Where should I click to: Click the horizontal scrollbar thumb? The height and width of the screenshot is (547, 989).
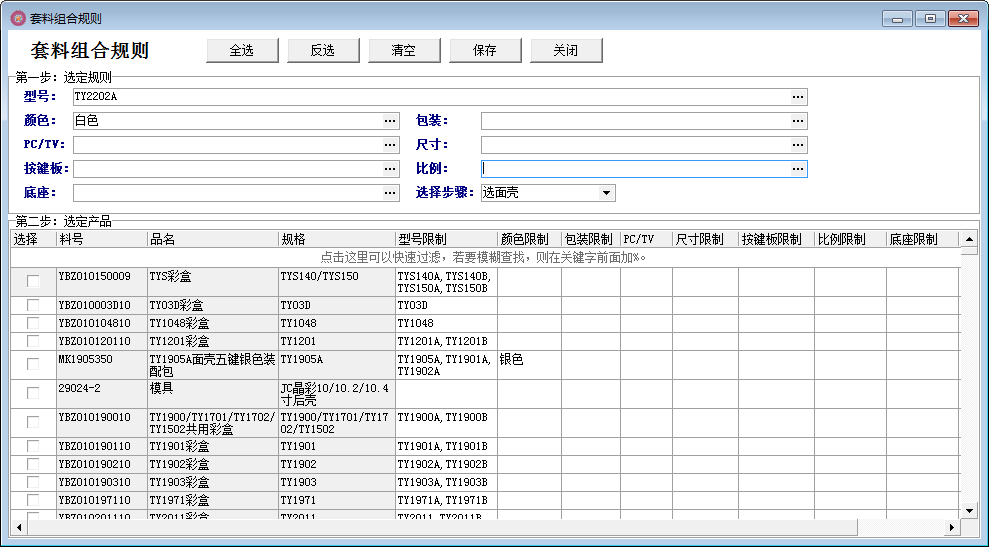pyautogui.click(x=442, y=527)
